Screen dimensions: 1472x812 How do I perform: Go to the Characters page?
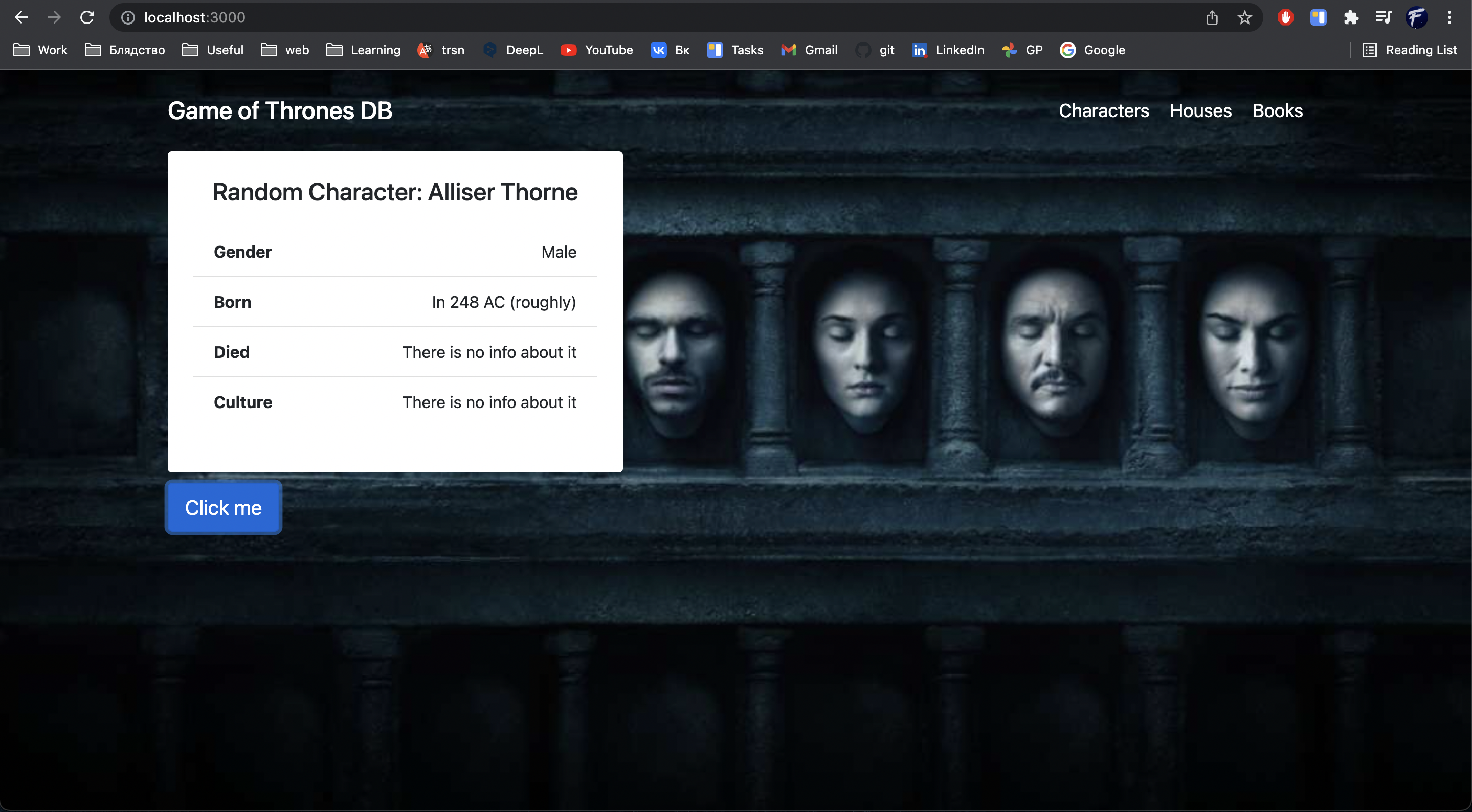click(1103, 111)
